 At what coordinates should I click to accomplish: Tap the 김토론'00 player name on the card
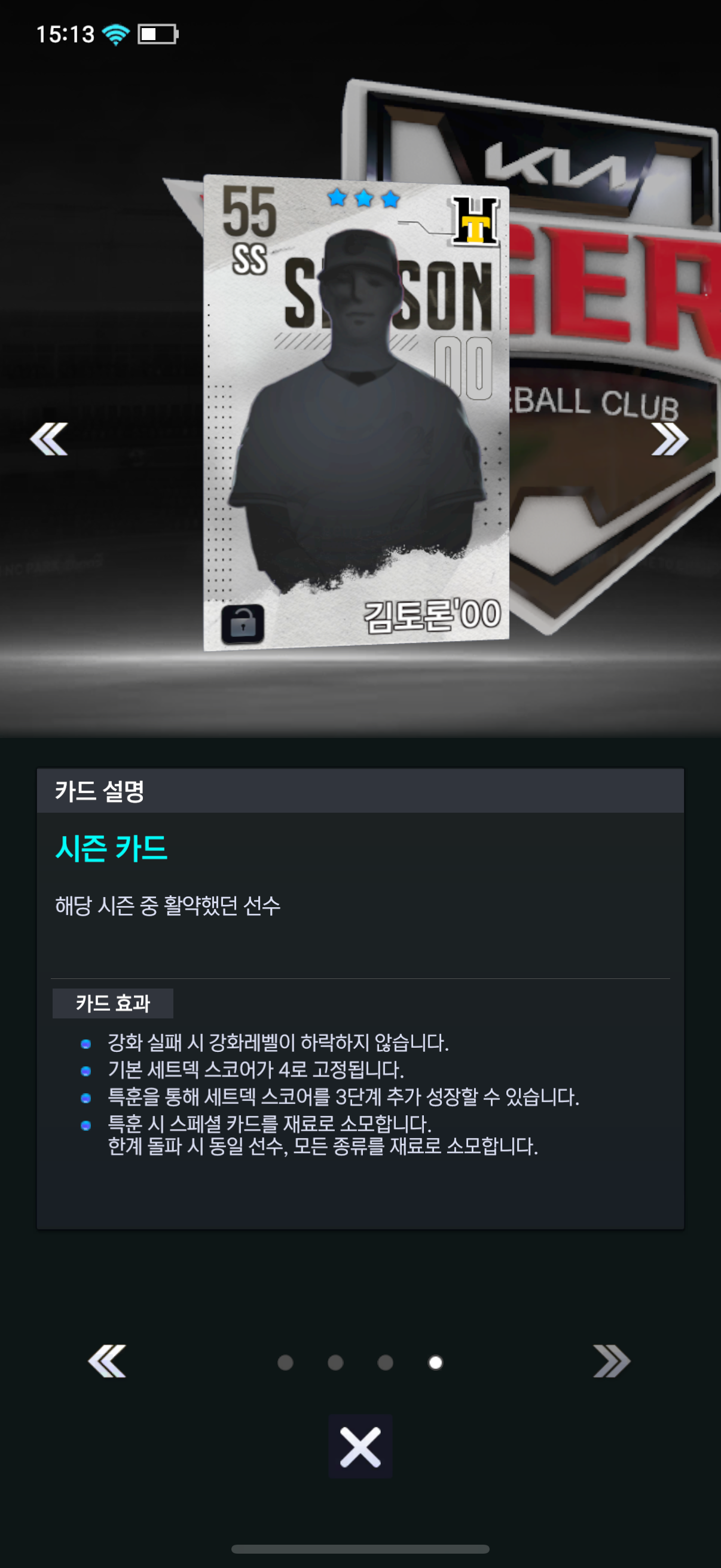432,615
